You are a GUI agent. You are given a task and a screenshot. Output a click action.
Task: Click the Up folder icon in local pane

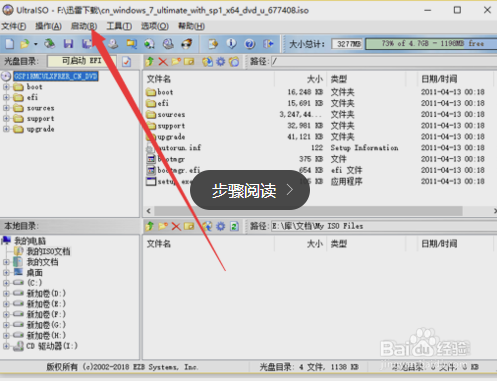pyautogui.click(x=150, y=226)
